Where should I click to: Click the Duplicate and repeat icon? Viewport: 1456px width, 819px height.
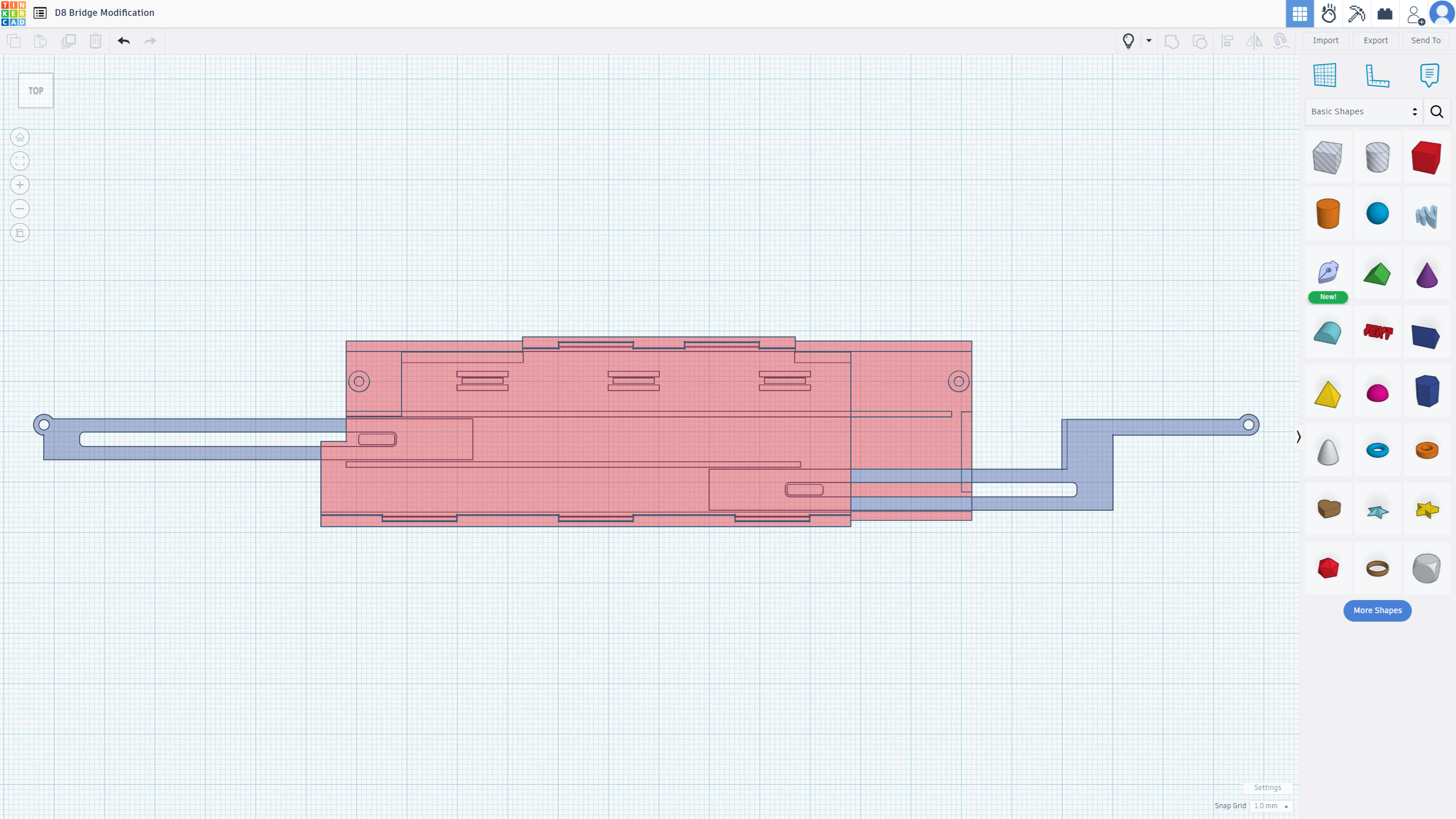tap(68, 41)
